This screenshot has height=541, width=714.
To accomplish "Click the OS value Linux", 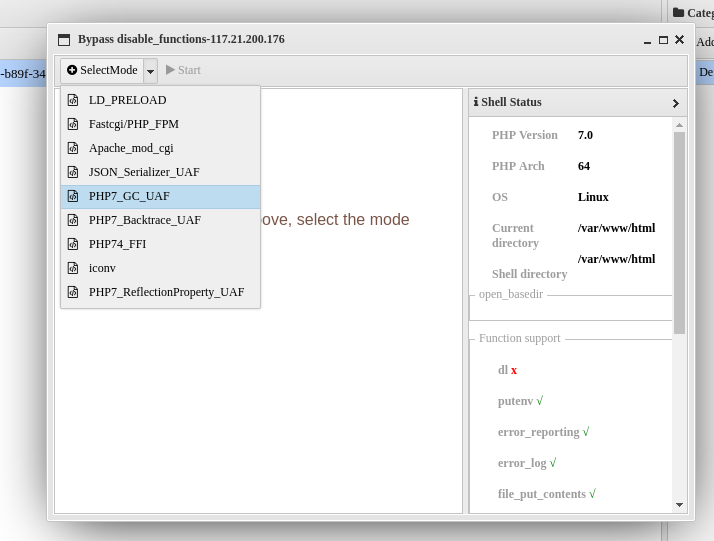I will 593,197.
